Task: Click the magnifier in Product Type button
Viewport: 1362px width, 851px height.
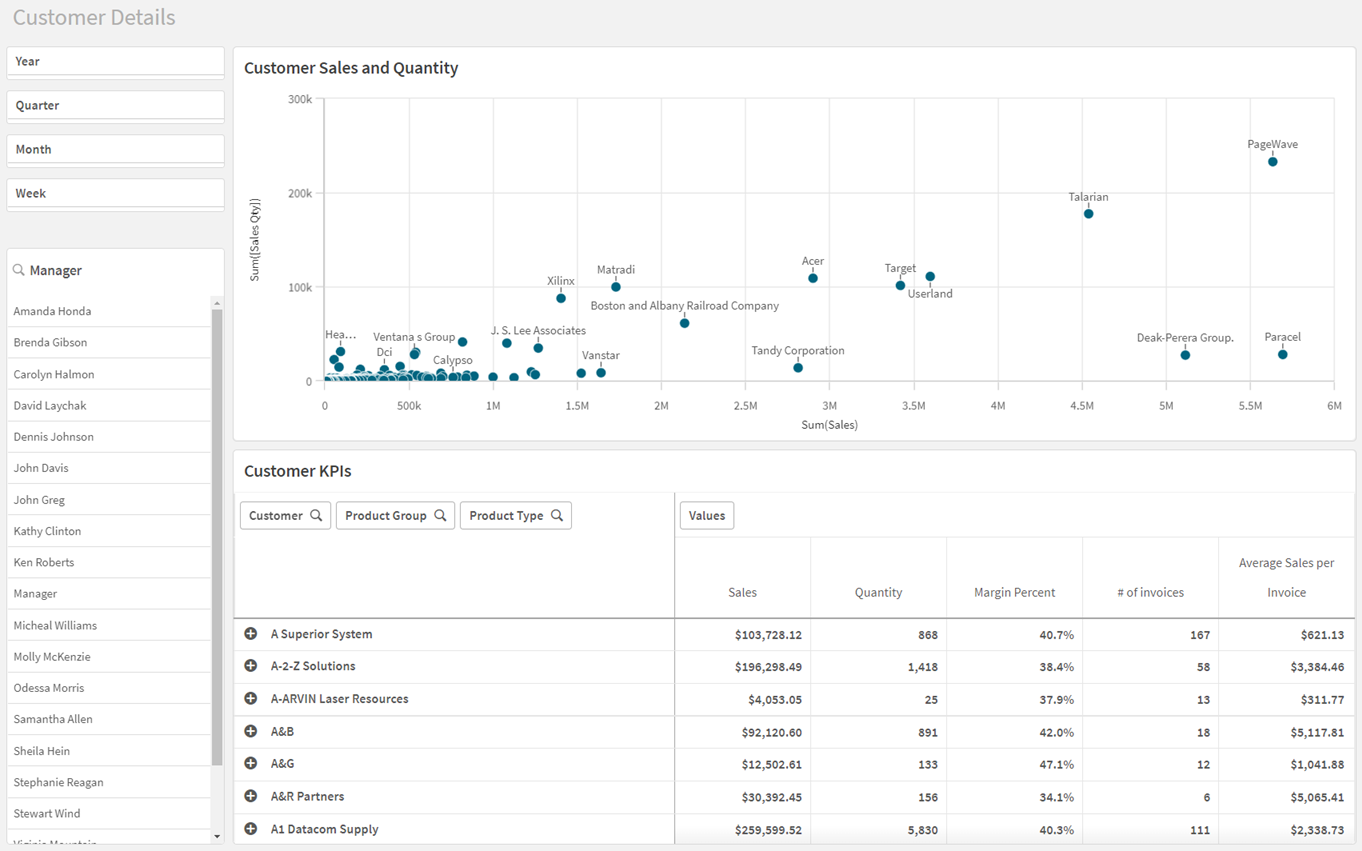Action: (x=557, y=516)
